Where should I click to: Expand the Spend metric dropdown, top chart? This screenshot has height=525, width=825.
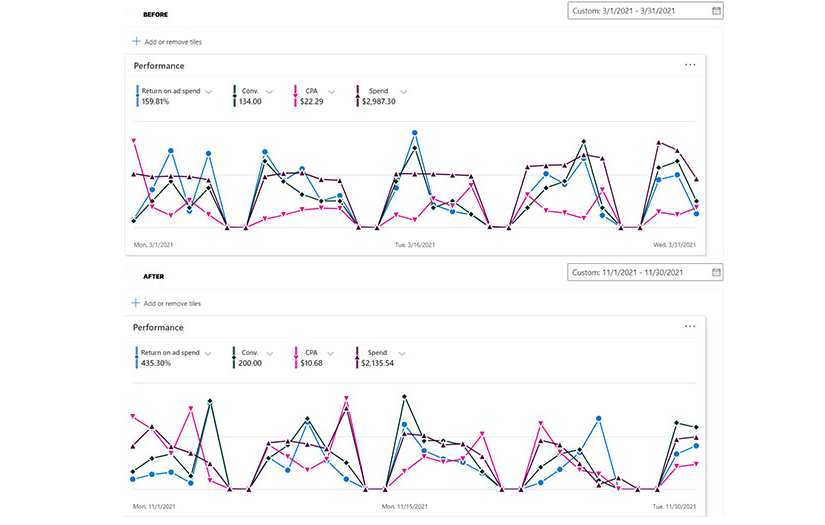402,92
